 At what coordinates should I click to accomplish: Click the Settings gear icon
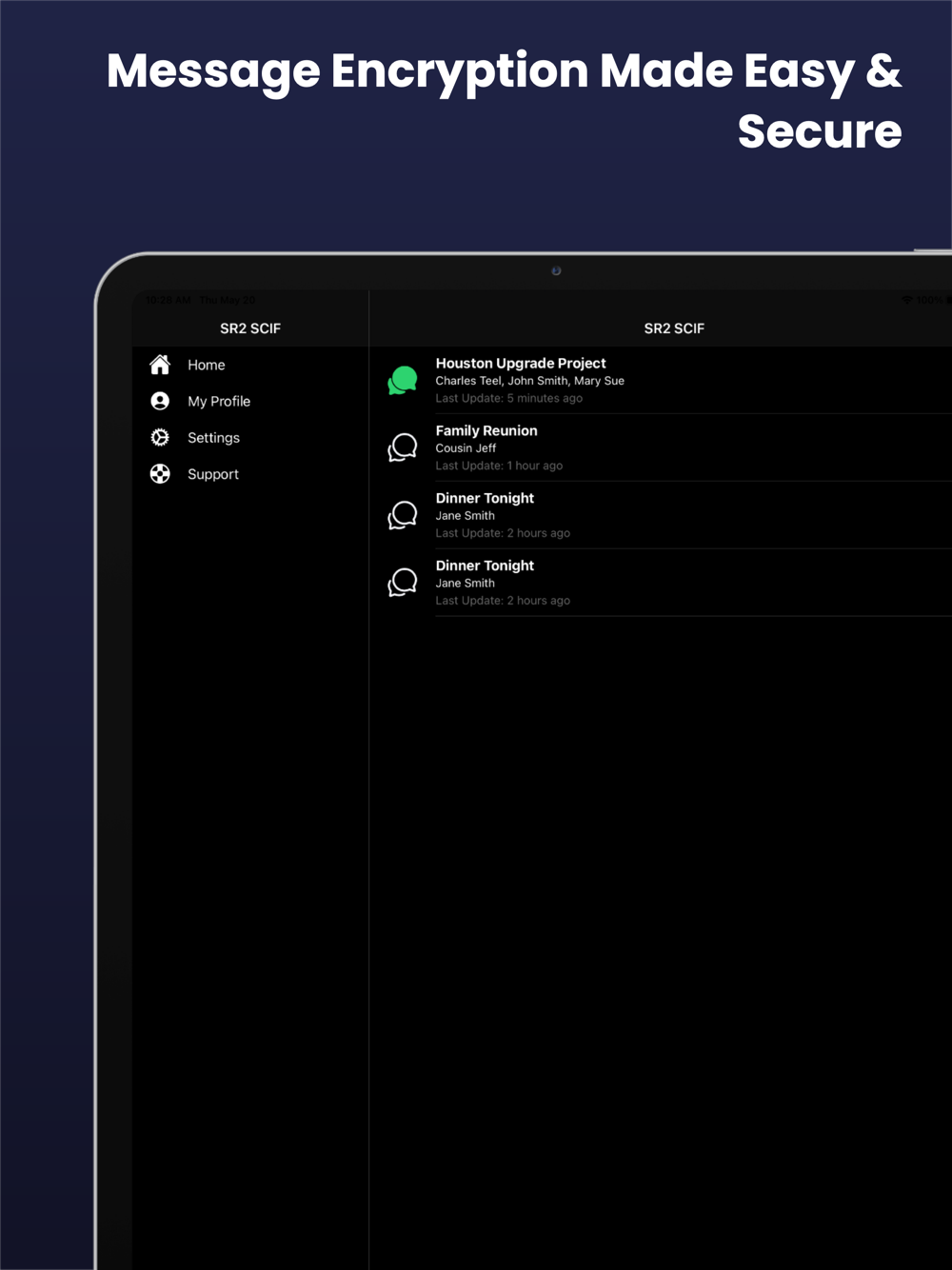160,437
